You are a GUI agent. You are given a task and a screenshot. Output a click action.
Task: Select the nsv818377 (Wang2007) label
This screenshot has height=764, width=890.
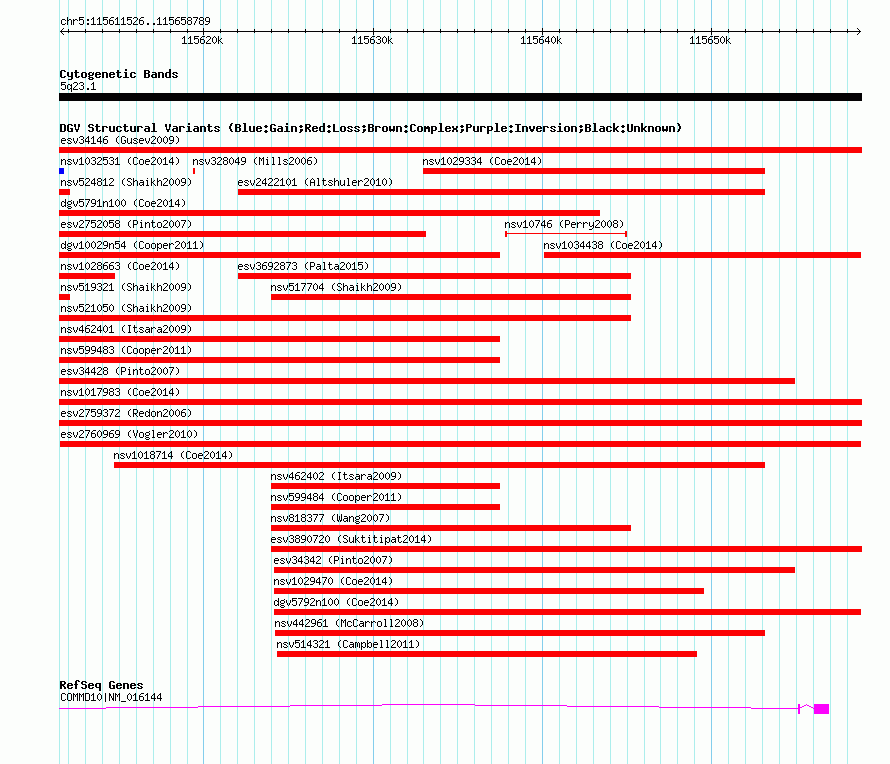pyautogui.click(x=330, y=518)
